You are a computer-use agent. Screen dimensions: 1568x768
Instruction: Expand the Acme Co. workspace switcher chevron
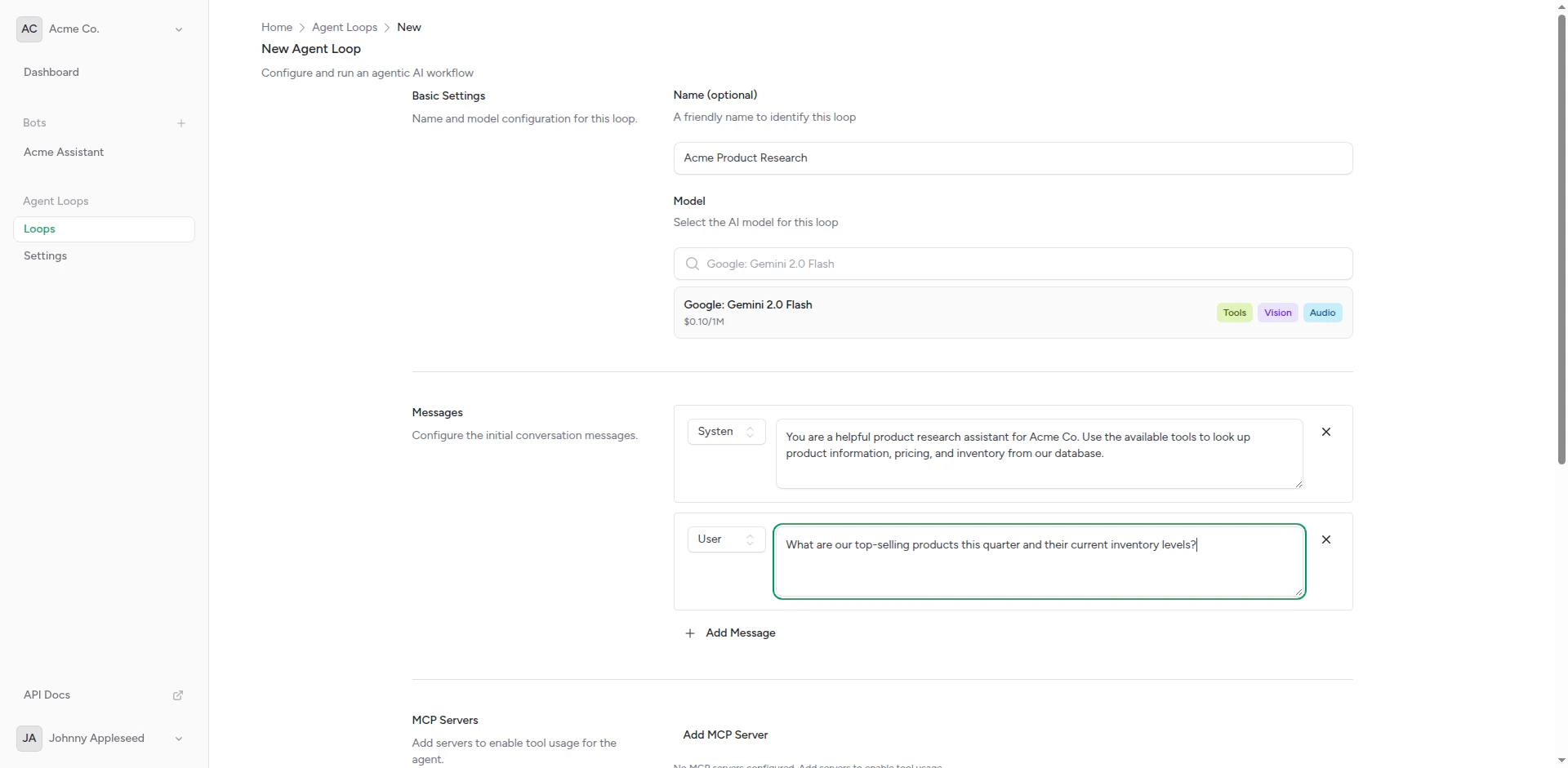click(179, 29)
